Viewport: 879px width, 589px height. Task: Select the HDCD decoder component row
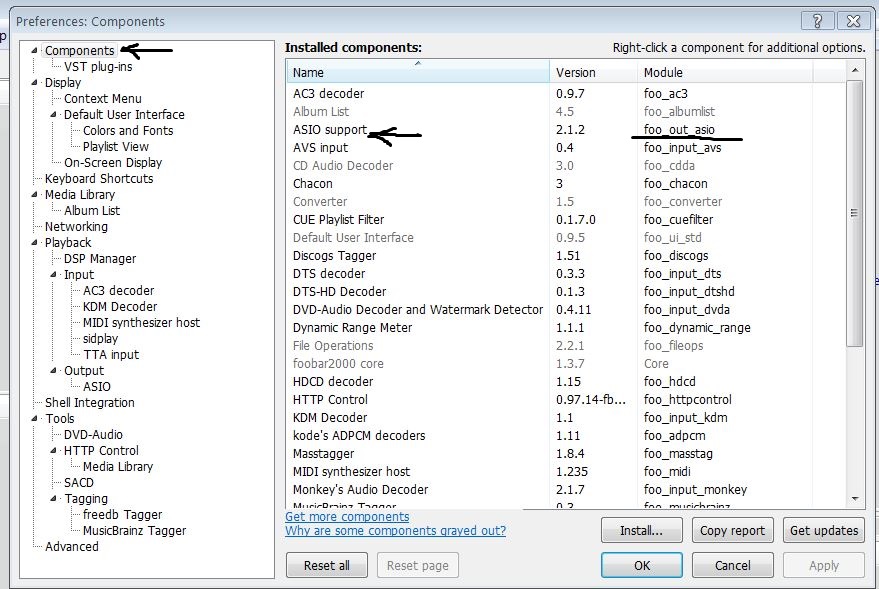pos(566,382)
